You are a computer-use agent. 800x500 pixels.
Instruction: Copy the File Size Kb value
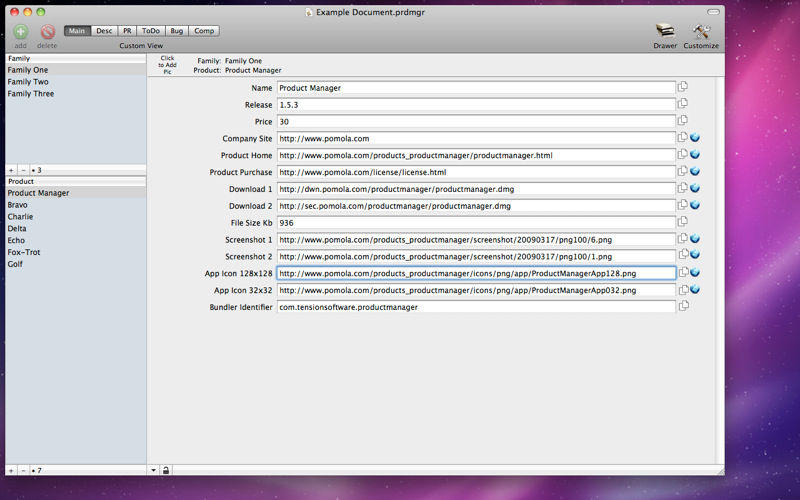(x=683, y=221)
